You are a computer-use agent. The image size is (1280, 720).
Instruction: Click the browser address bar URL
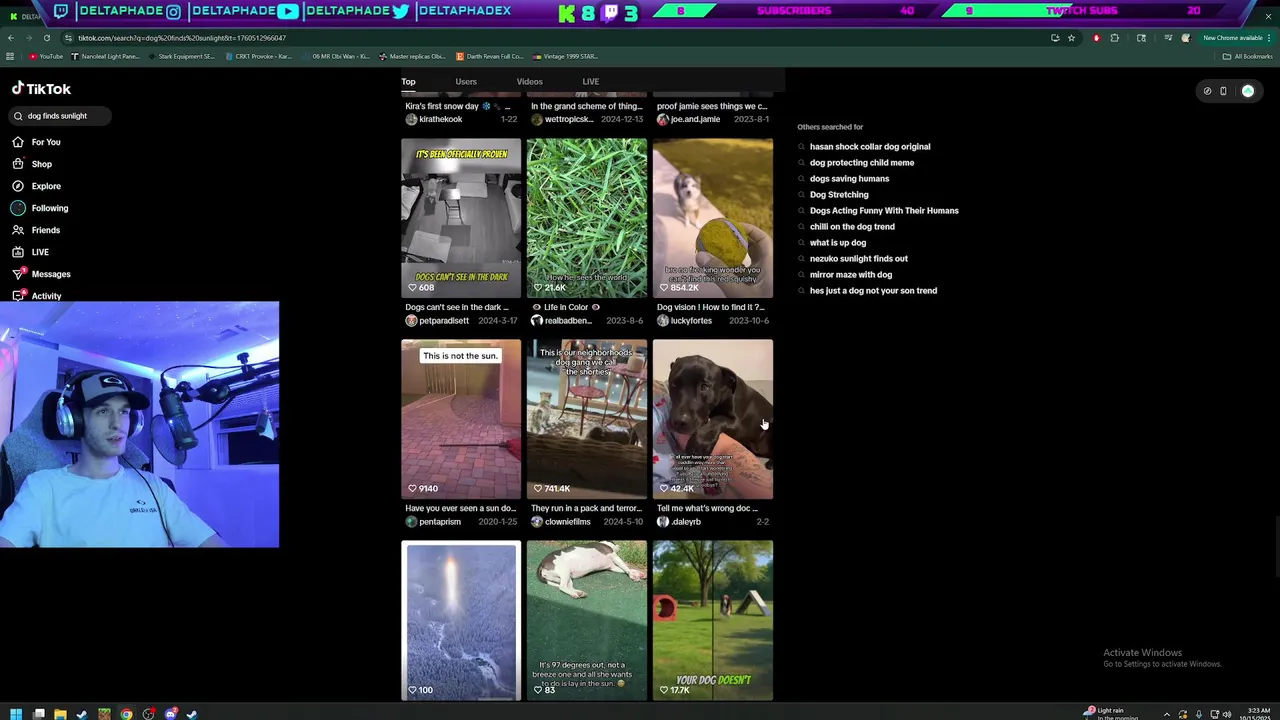(181, 38)
